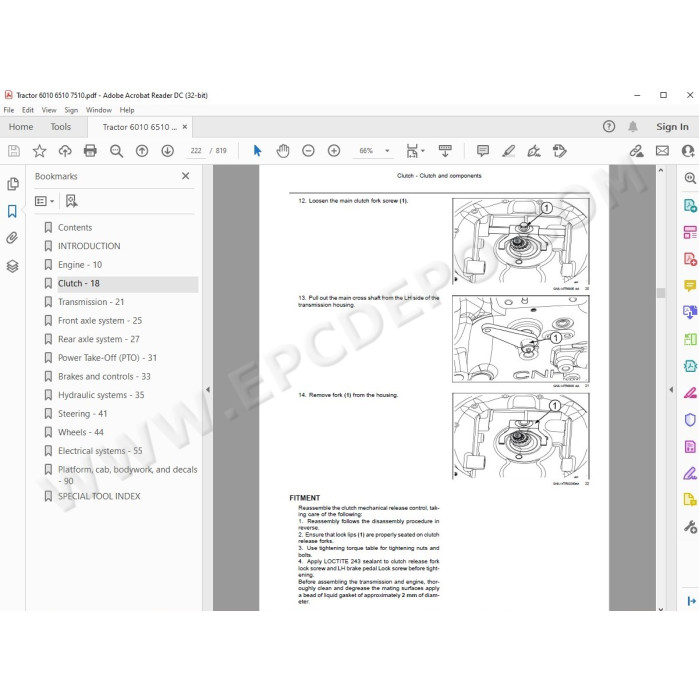700x700 pixels.
Task: Open the Sign menu
Action: tap(71, 110)
